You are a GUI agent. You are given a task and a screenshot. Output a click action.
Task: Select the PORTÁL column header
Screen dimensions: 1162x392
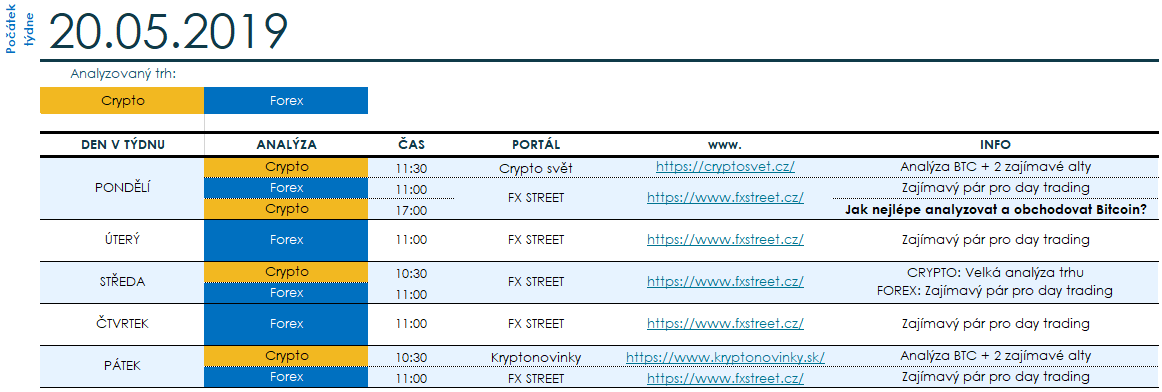pos(536,144)
